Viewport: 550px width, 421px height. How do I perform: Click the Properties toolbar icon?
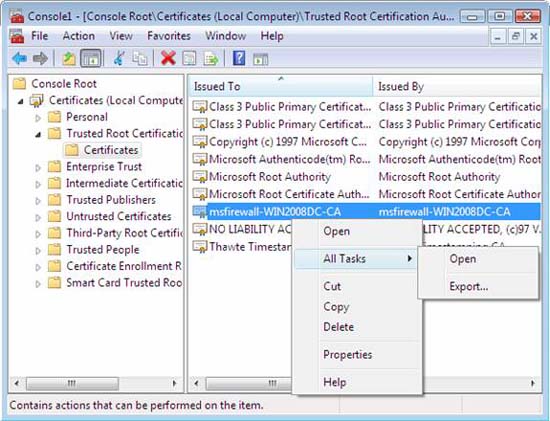click(189, 58)
